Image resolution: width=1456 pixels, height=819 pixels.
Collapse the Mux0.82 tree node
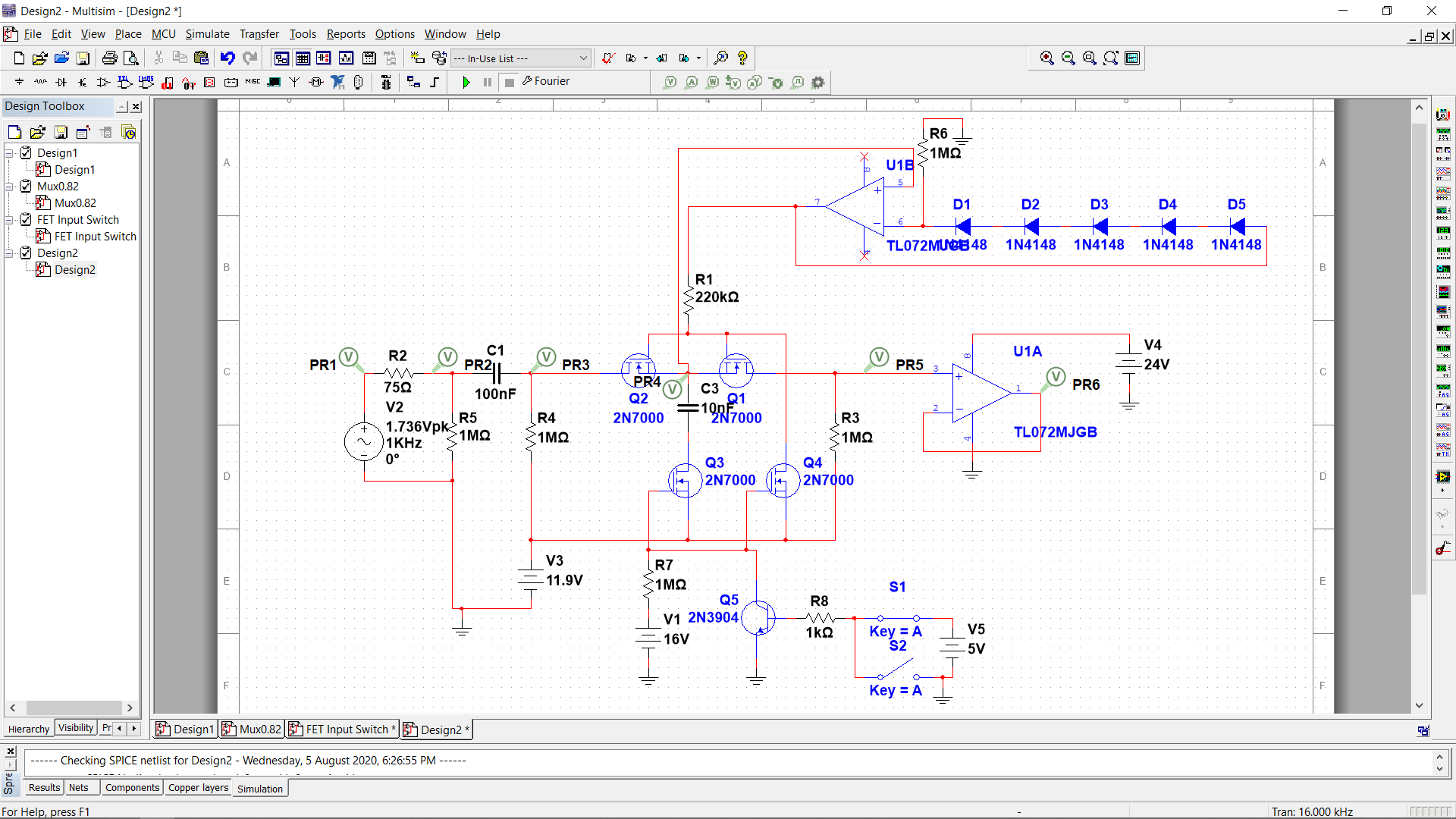click(10, 187)
